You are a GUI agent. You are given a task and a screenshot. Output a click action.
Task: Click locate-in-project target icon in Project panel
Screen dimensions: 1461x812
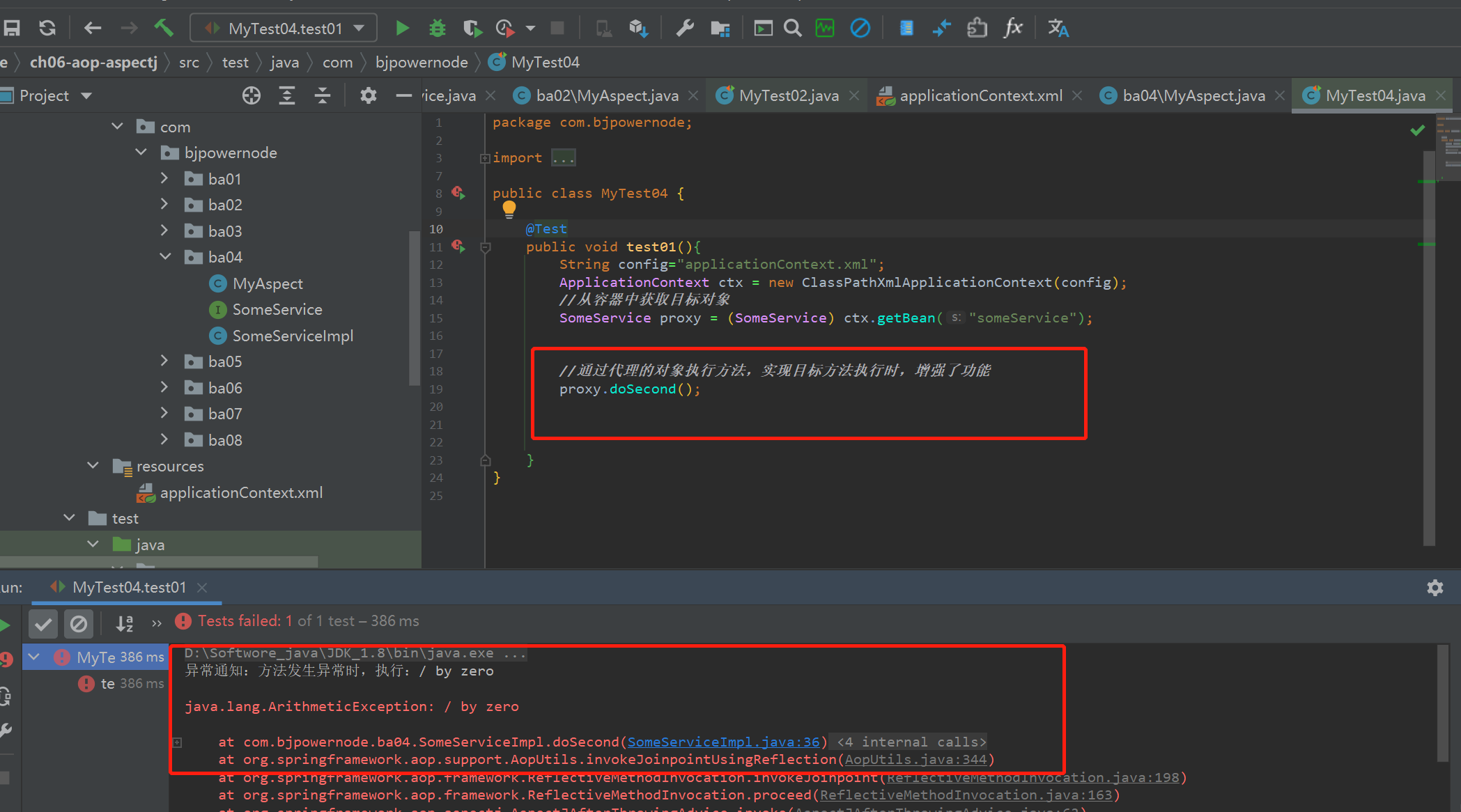tap(252, 96)
